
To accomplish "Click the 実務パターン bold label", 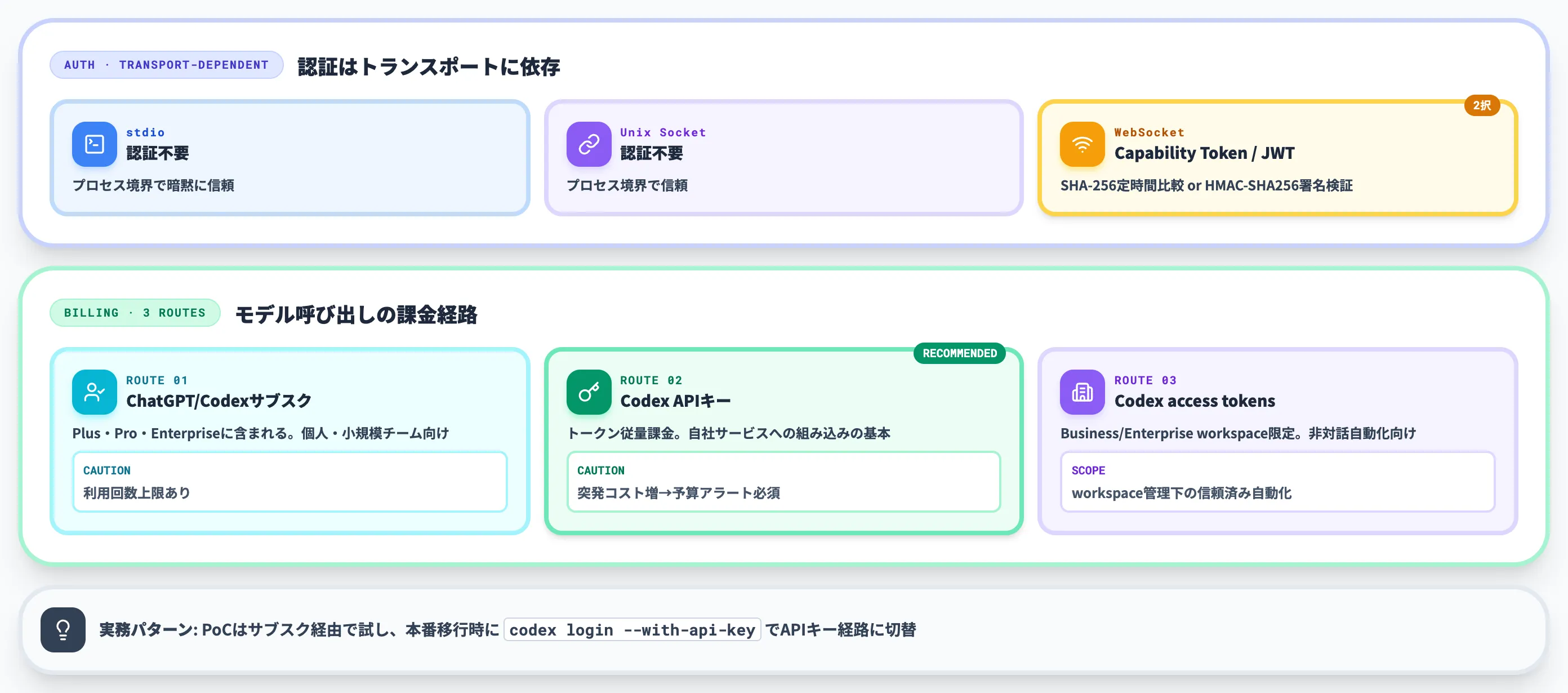I will pyautogui.click(x=148, y=630).
